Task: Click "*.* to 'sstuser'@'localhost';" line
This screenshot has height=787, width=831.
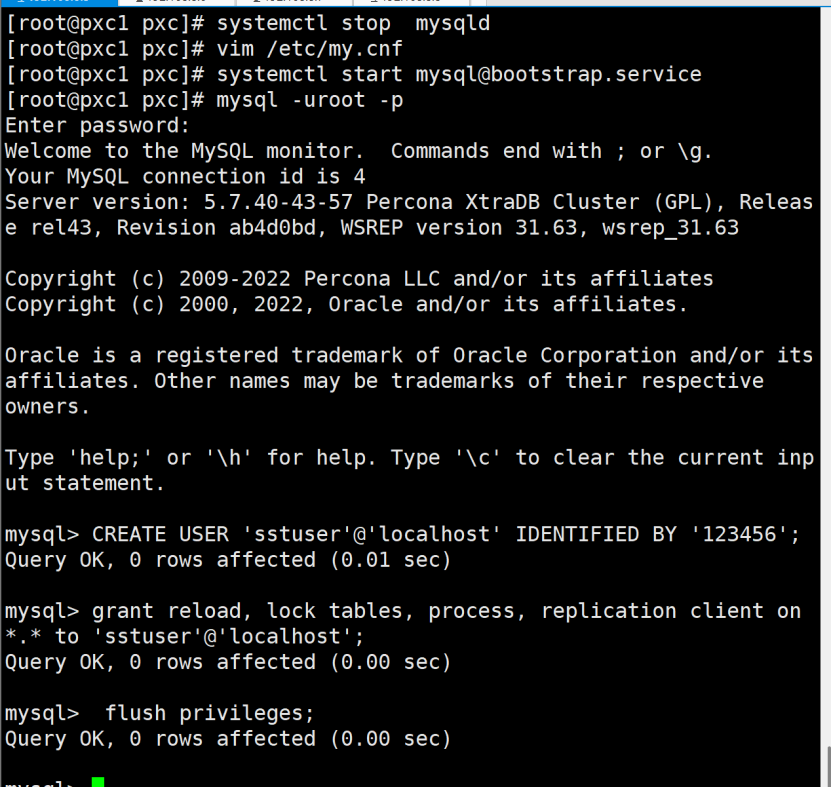Action: click(185, 636)
